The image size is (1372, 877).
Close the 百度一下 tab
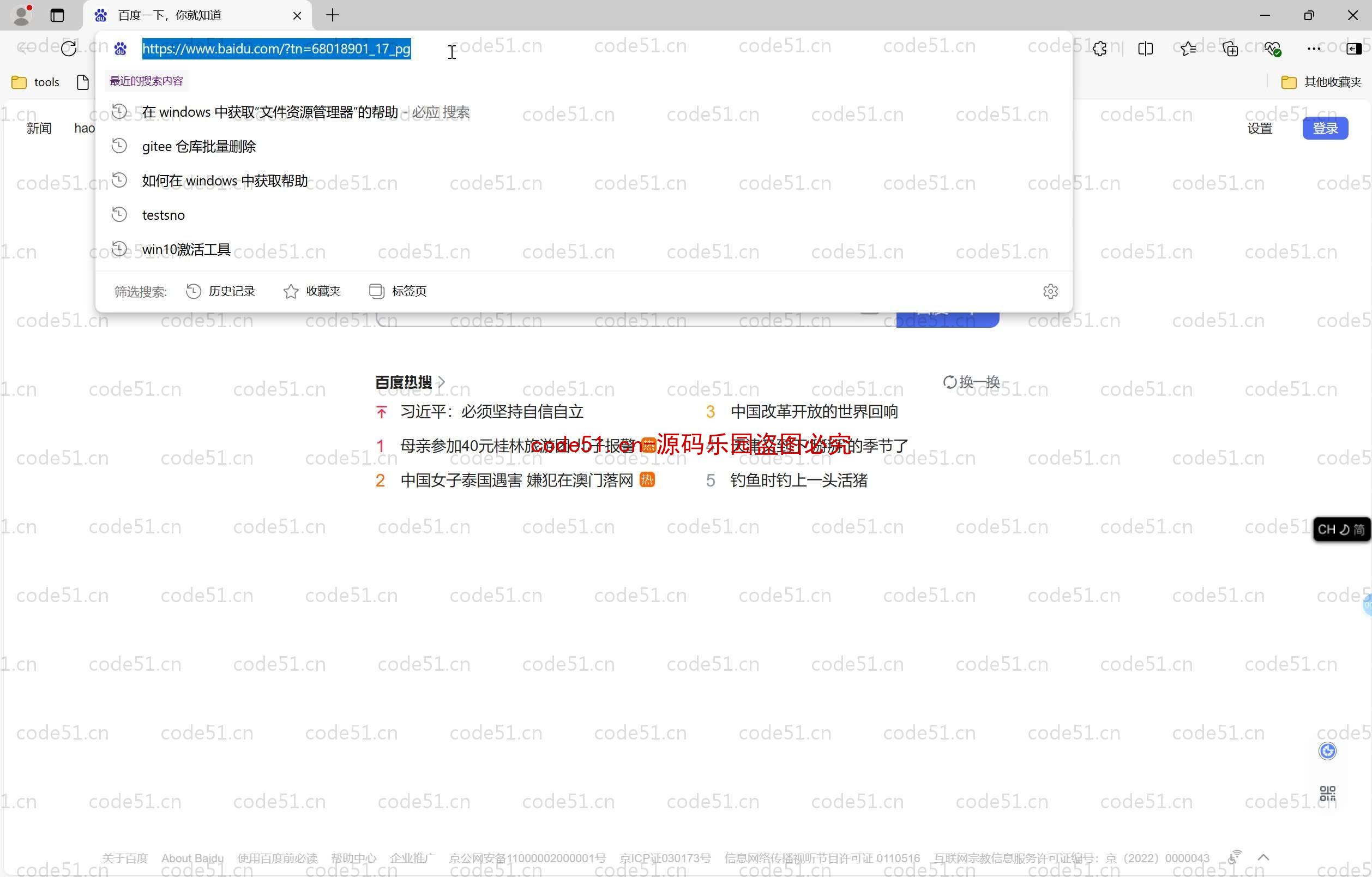pos(297,15)
